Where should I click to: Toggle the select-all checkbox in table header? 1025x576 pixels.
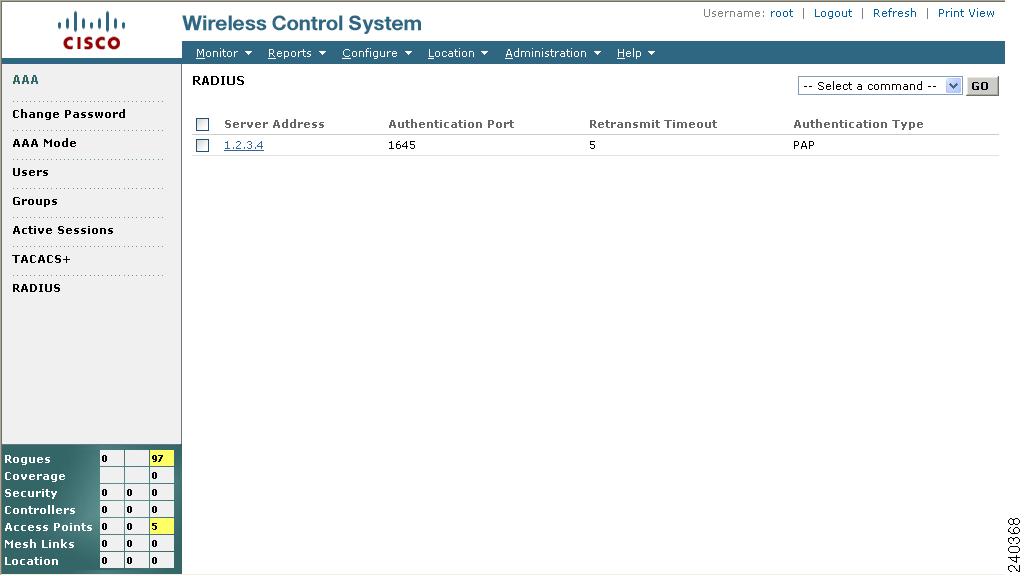(x=203, y=124)
